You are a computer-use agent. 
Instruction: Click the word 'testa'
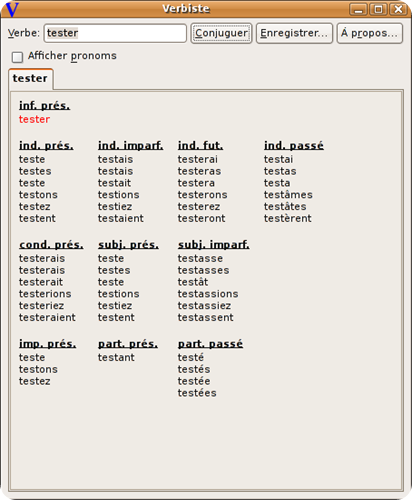tap(277, 183)
